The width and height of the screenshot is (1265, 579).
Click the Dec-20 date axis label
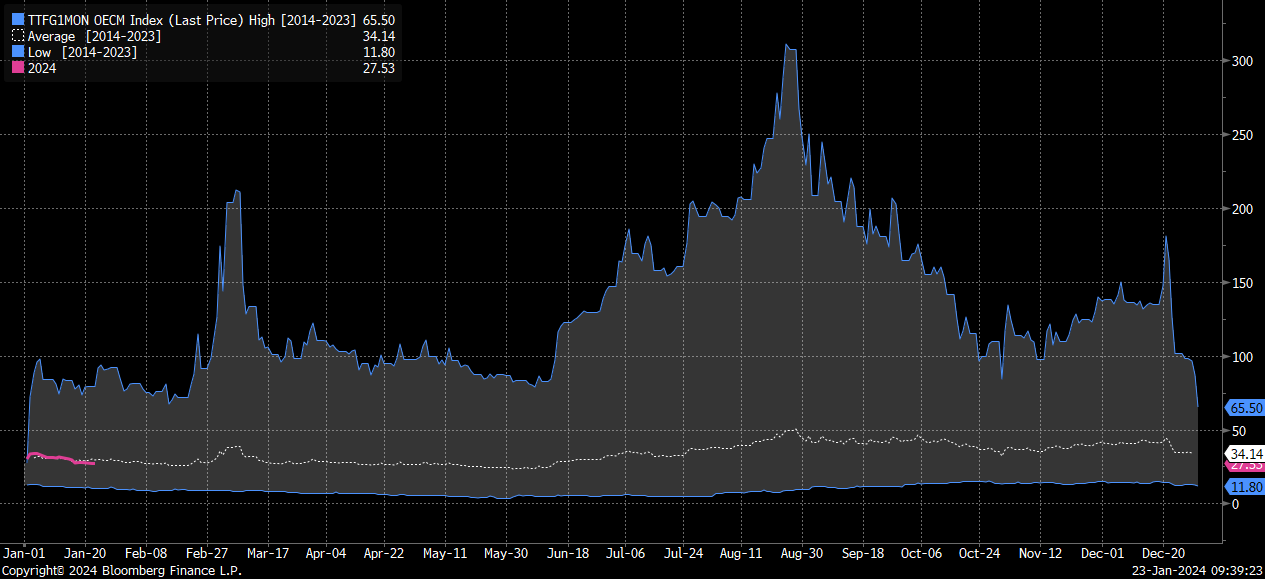[1161, 552]
